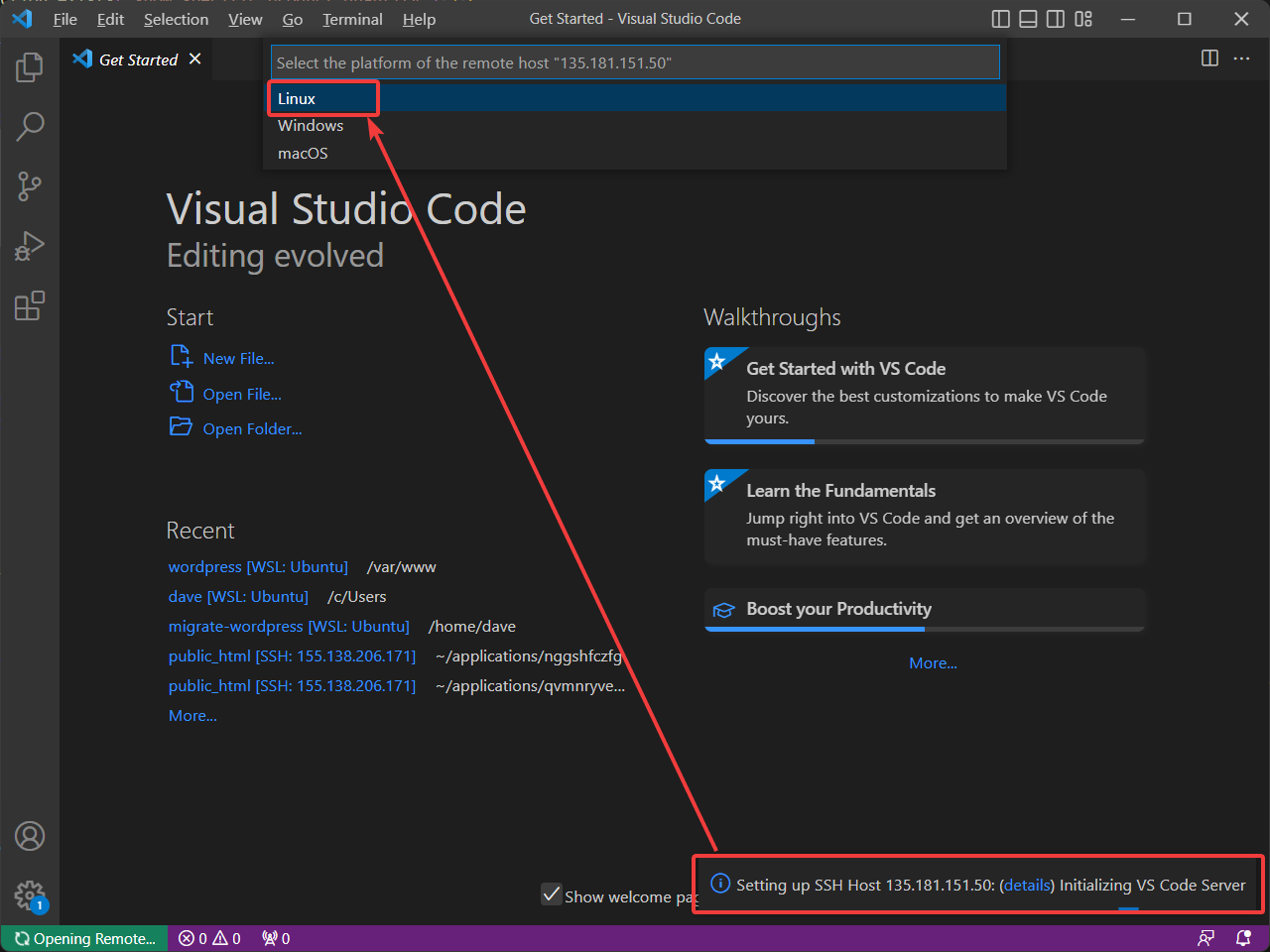Open the Manage gear icon
This screenshot has height=952, width=1270.
(30, 895)
